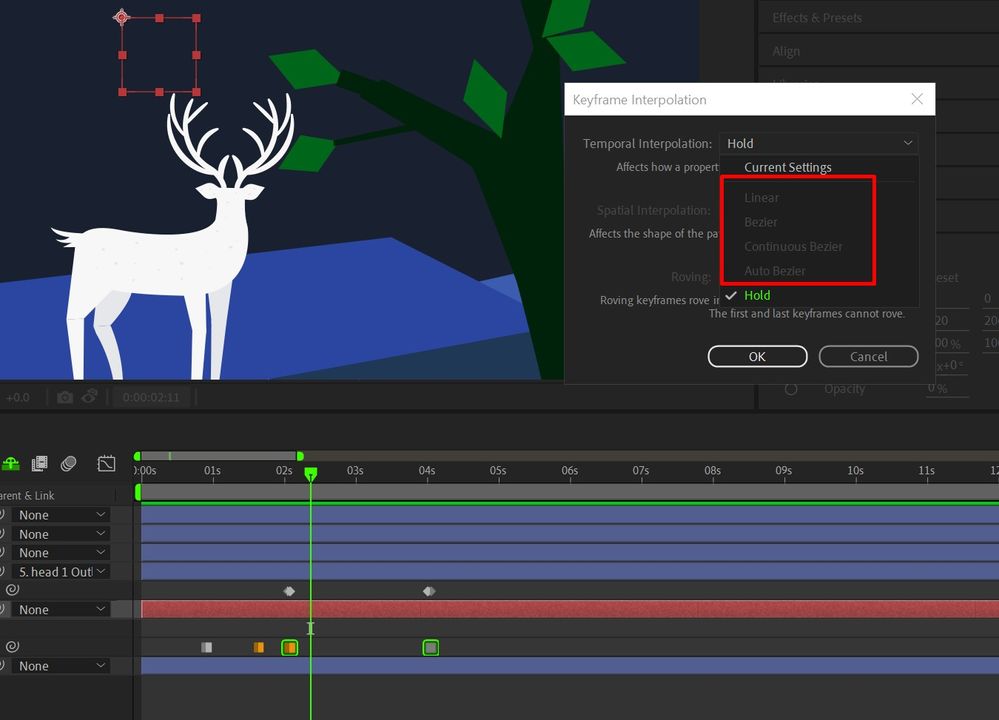
Task: Cancel the Keyframe Interpolation dialog
Action: point(868,357)
